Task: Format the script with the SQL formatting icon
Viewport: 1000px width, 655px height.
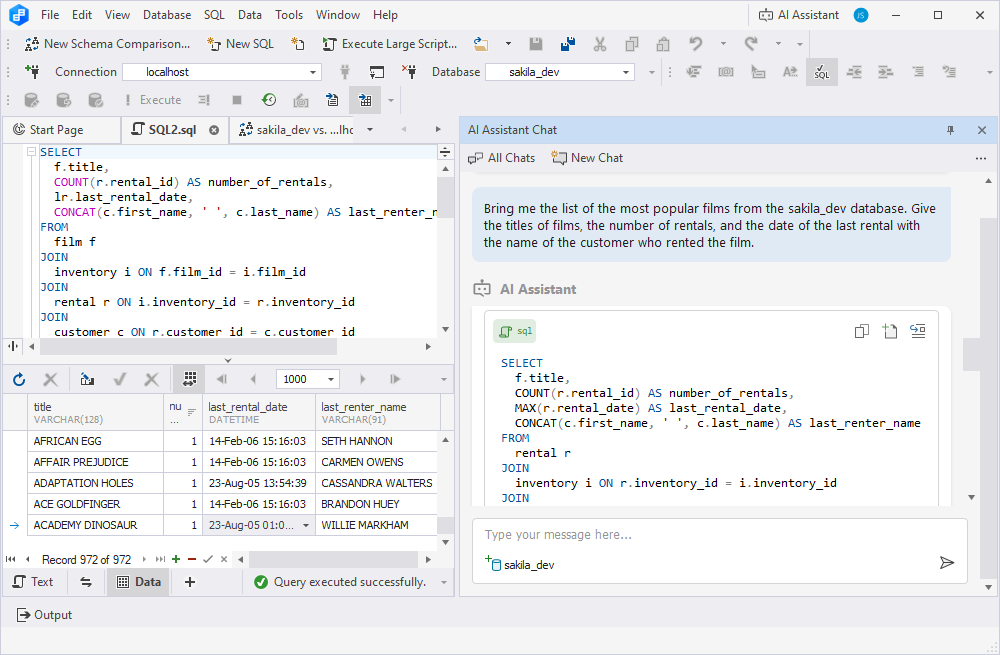Action: pos(822,72)
